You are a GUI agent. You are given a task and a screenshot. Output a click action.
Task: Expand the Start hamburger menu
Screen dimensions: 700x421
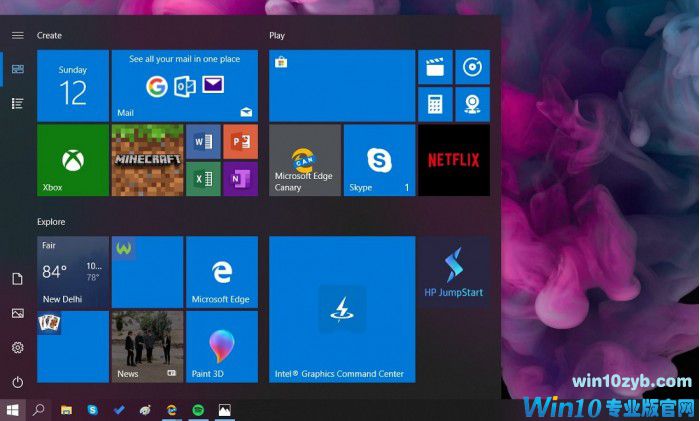pyautogui.click(x=17, y=35)
